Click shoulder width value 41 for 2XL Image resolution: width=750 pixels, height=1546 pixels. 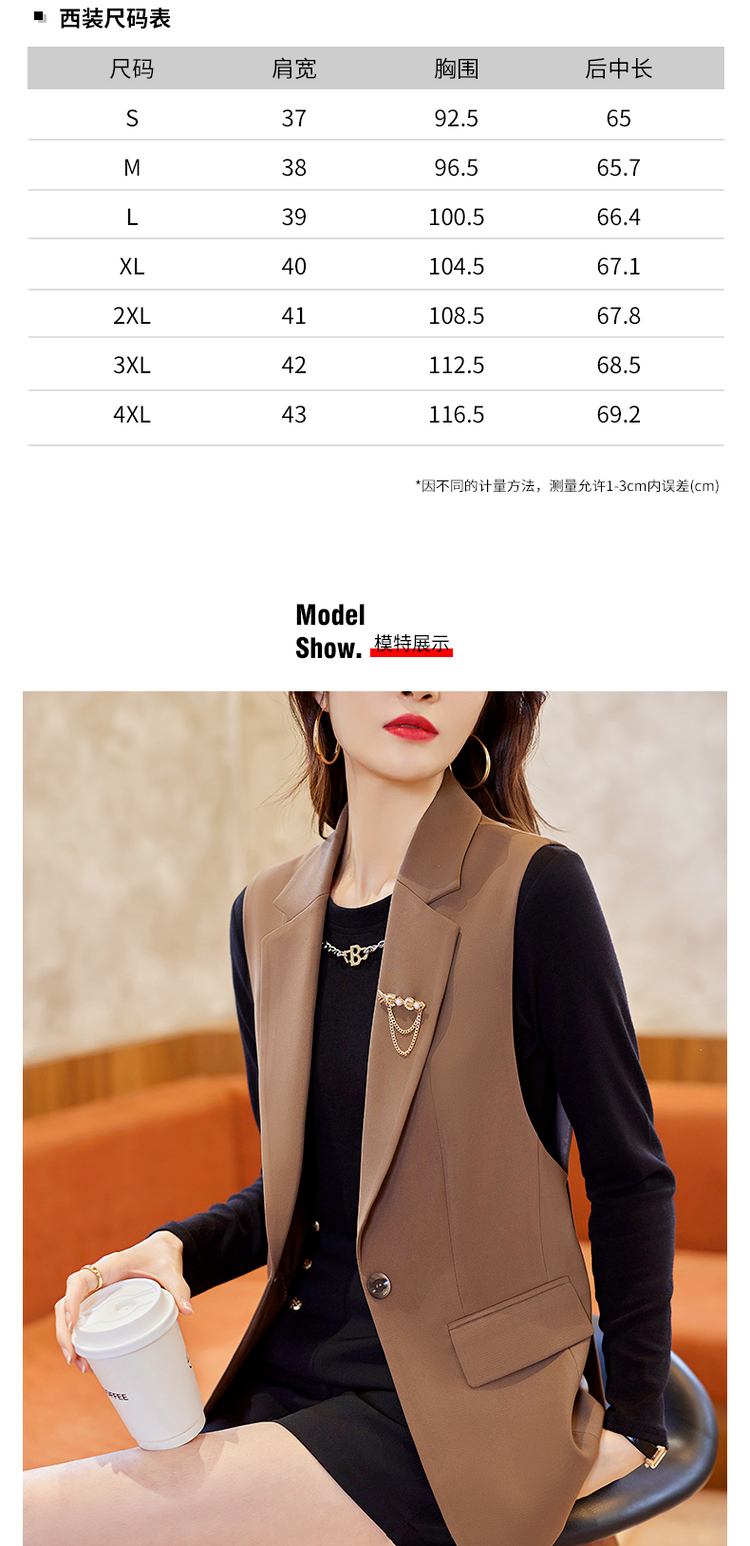point(294,316)
